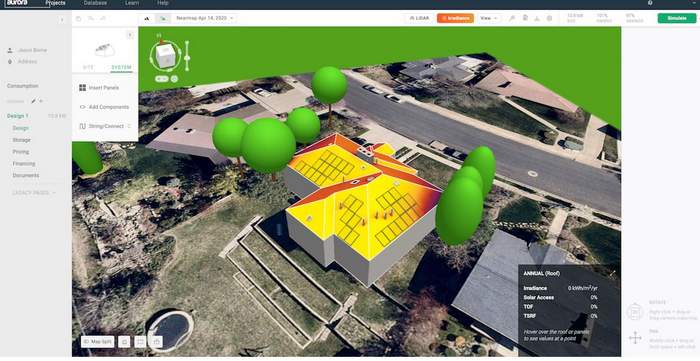
Task: Click the vertical zoom slider handle beside the cube
Action: click(187, 58)
